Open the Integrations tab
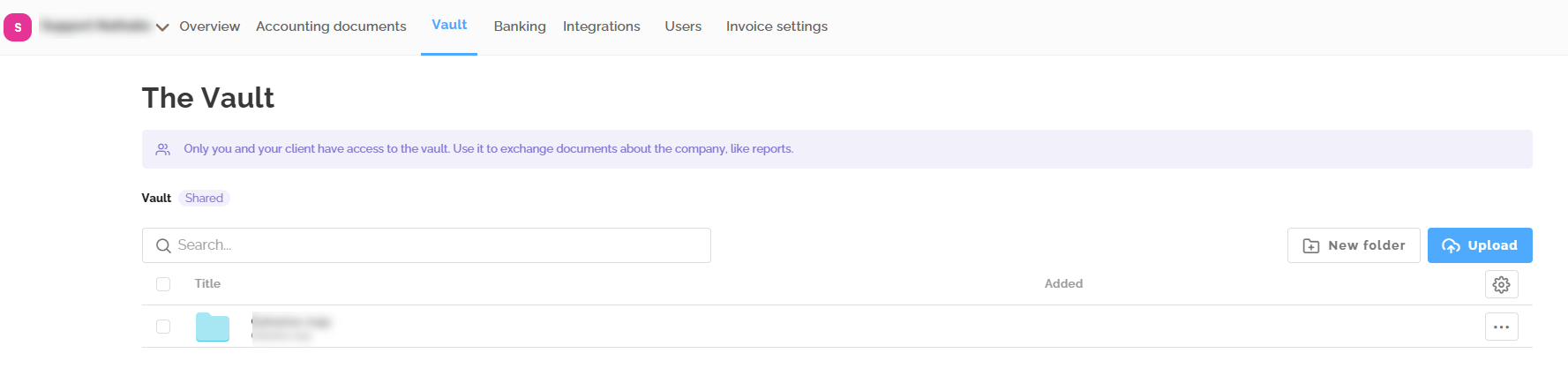1568x376 pixels. (x=602, y=26)
